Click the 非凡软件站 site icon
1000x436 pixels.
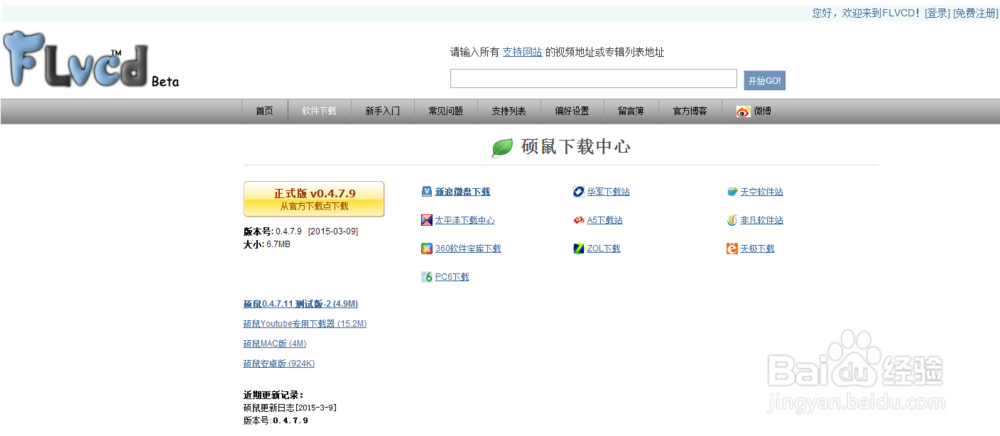click(732, 221)
